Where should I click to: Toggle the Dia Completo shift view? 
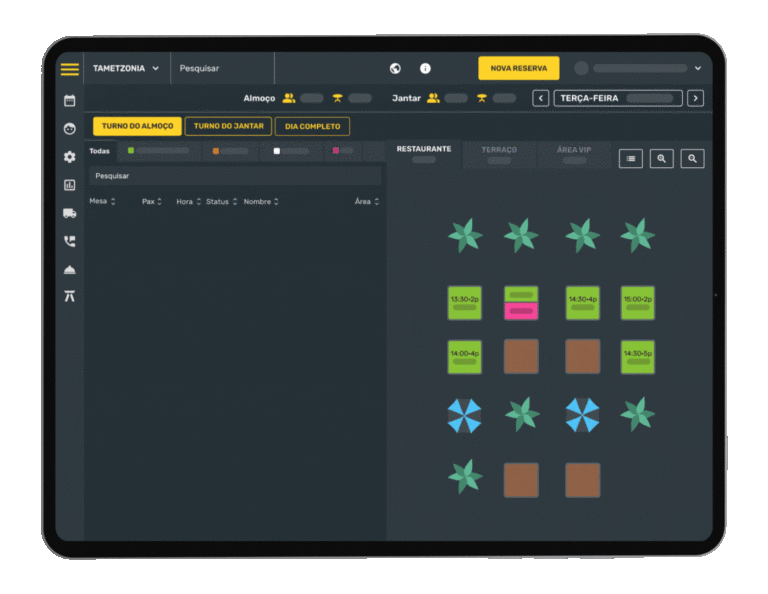(313, 126)
